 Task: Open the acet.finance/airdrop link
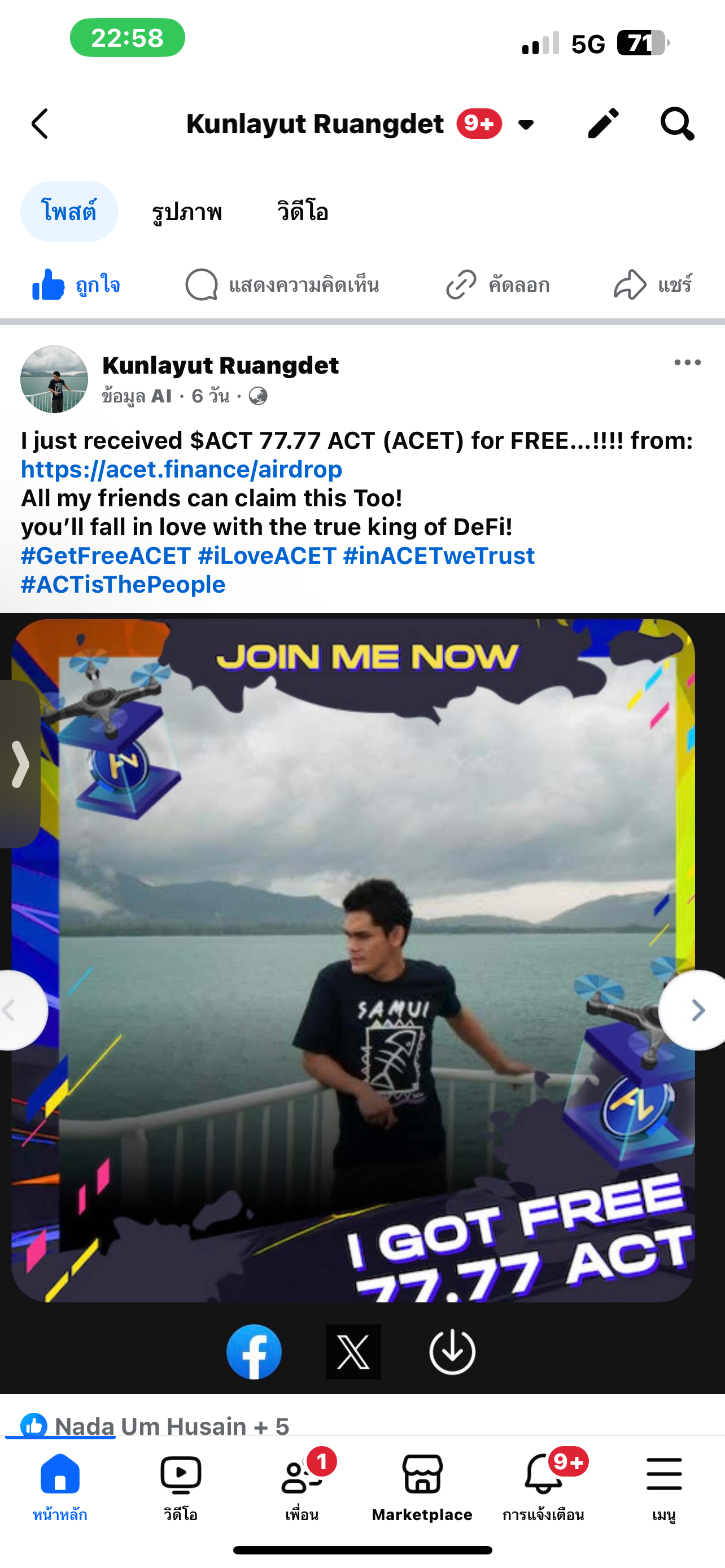[x=181, y=469]
